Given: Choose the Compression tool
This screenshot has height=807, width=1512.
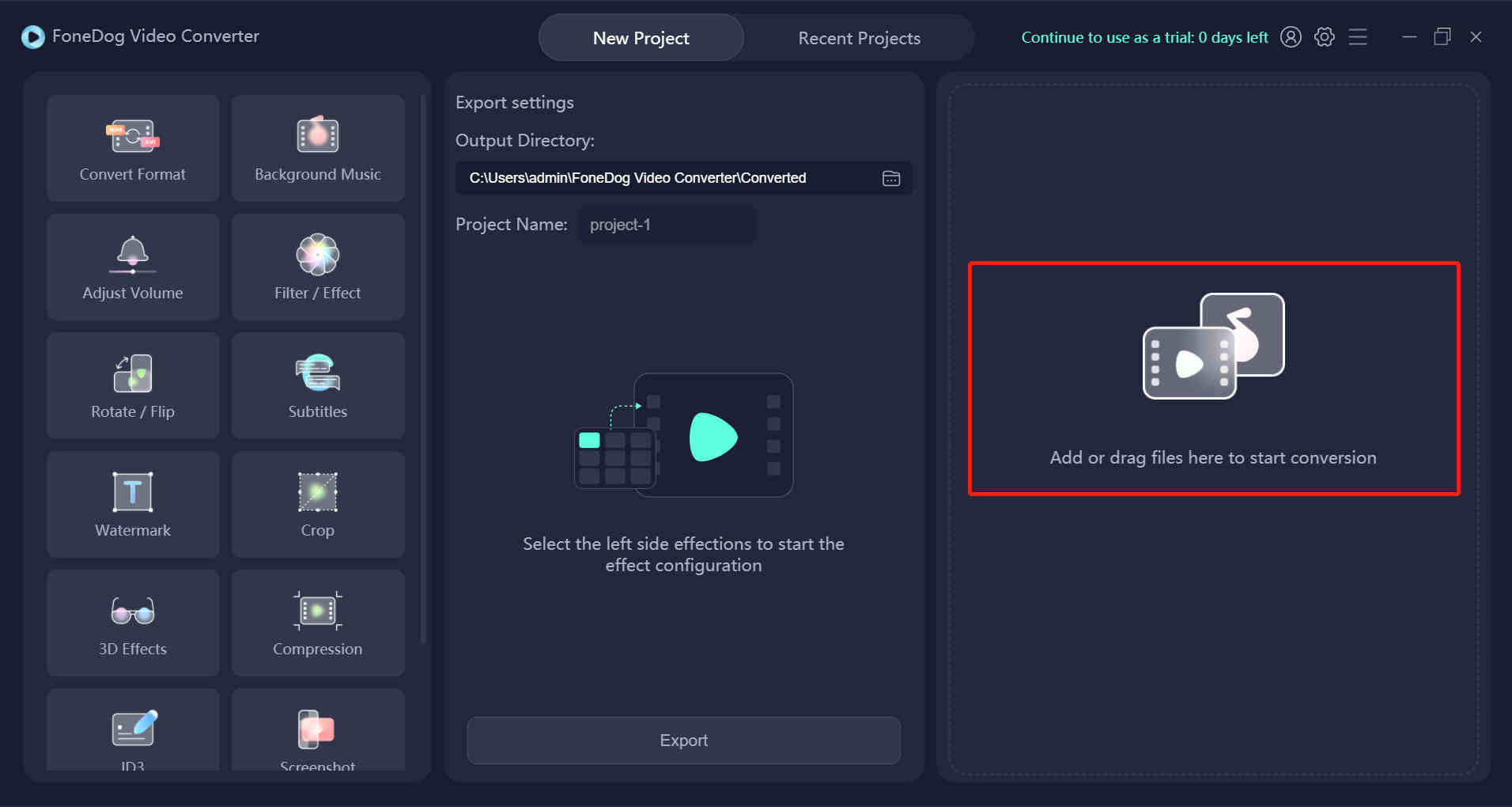Looking at the screenshot, I should tap(318, 623).
